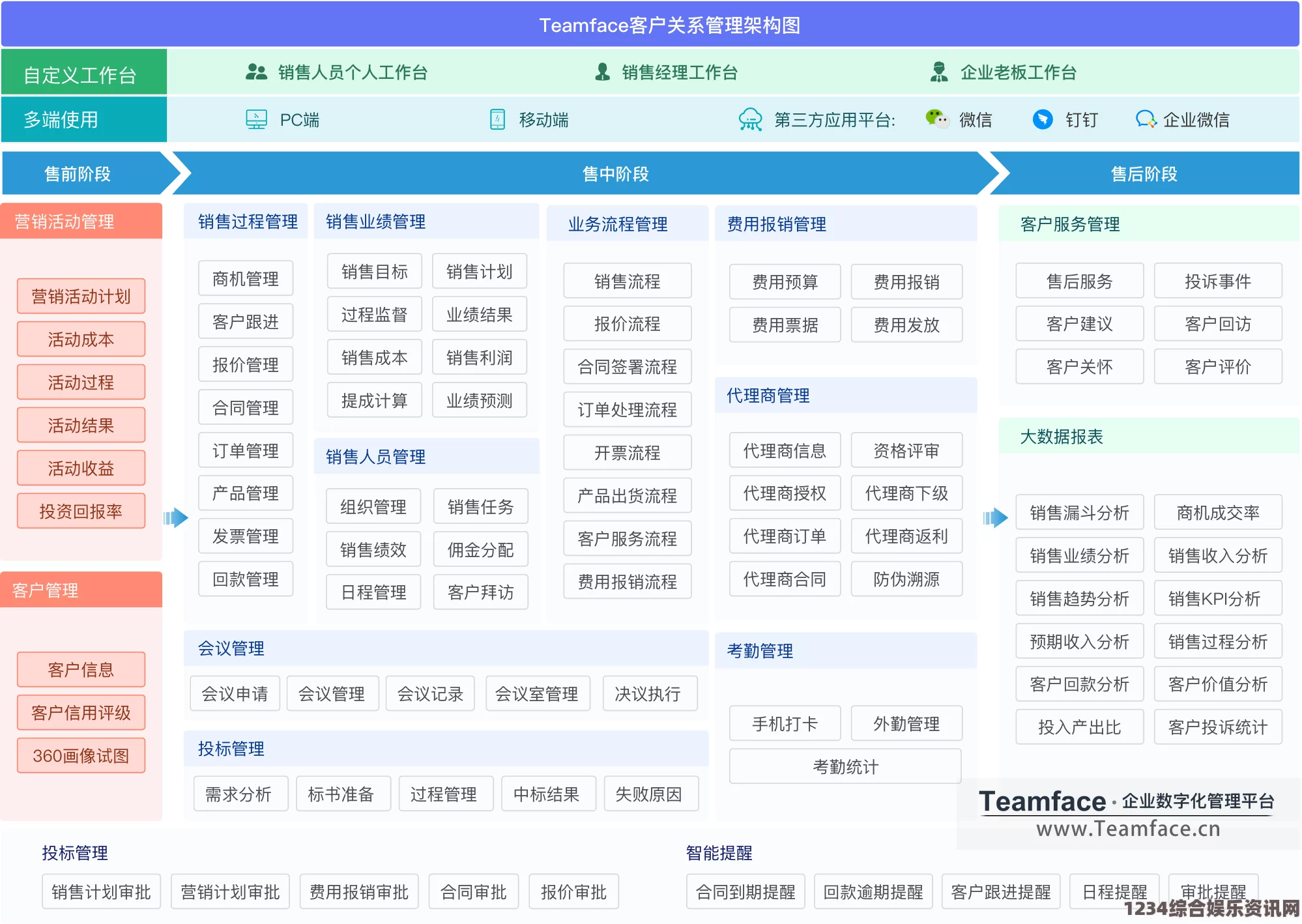Click the 决议执行 box
Image resolution: width=1302 pixels, height=924 pixels.
650,693
